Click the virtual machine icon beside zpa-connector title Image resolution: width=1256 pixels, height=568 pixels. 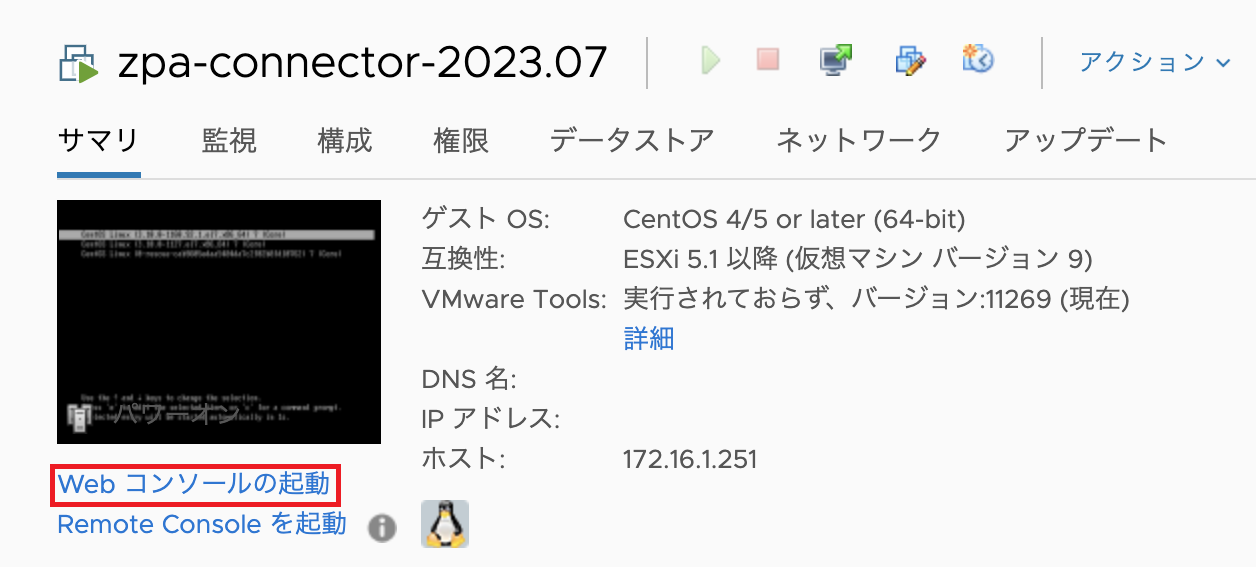coord(79,64)
